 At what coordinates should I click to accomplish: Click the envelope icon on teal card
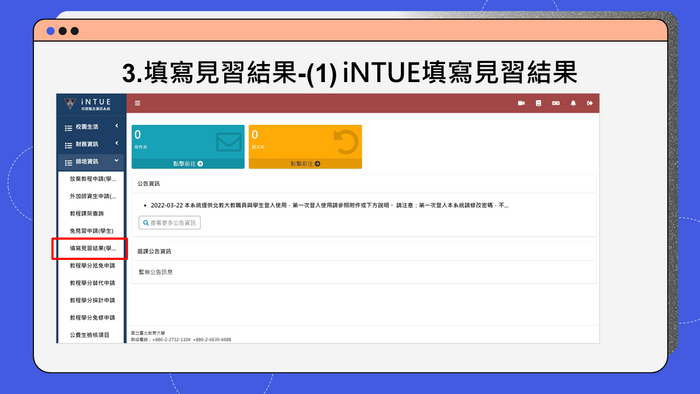pos(229,142)
